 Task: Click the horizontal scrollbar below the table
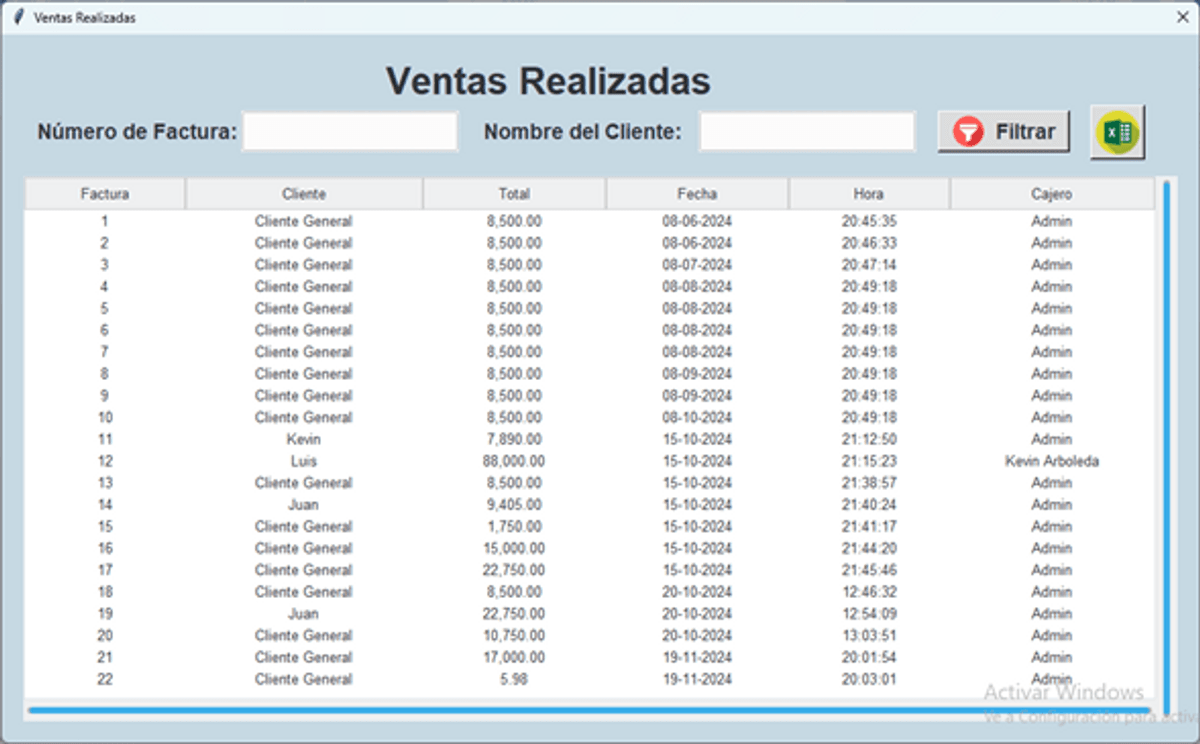click(590, 710)
